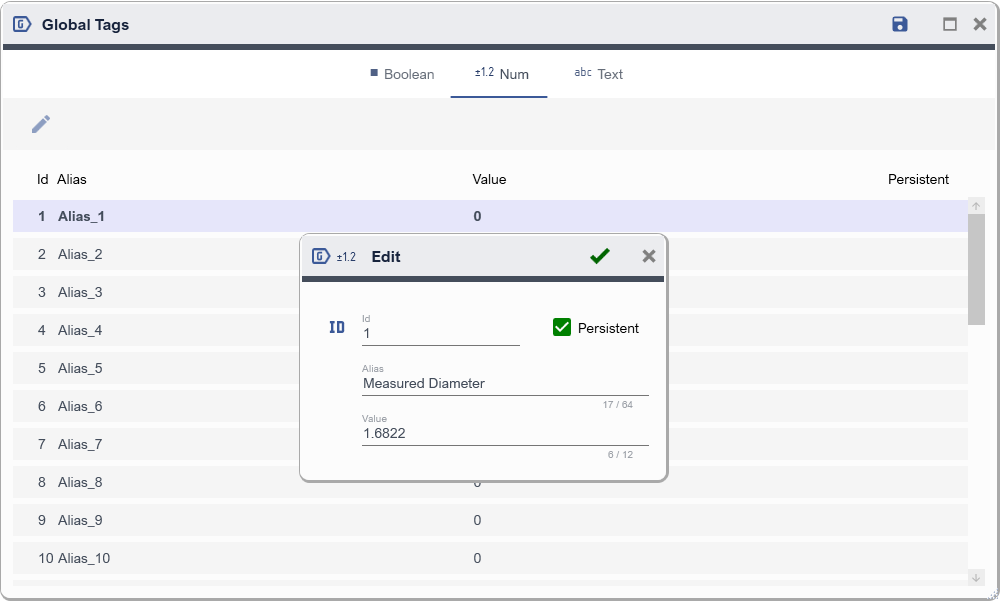This screenshot has width=1000, height=602.
Task: Confirm edit with the green checkmark
Action: pyautogui.click(x=599, y=257)
